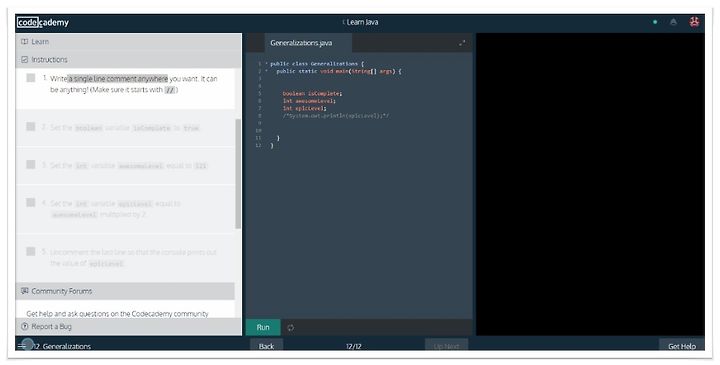
Task: Fold the class declaration on line 1
Action: [266, 64]
